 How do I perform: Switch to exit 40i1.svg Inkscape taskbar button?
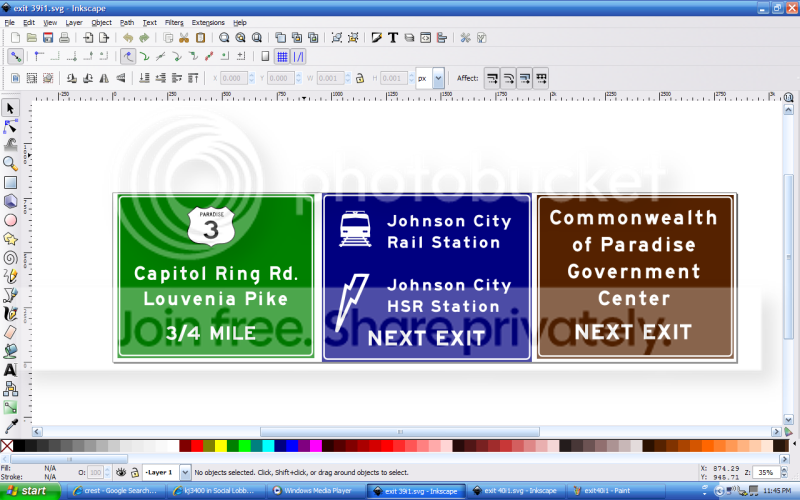515,491
